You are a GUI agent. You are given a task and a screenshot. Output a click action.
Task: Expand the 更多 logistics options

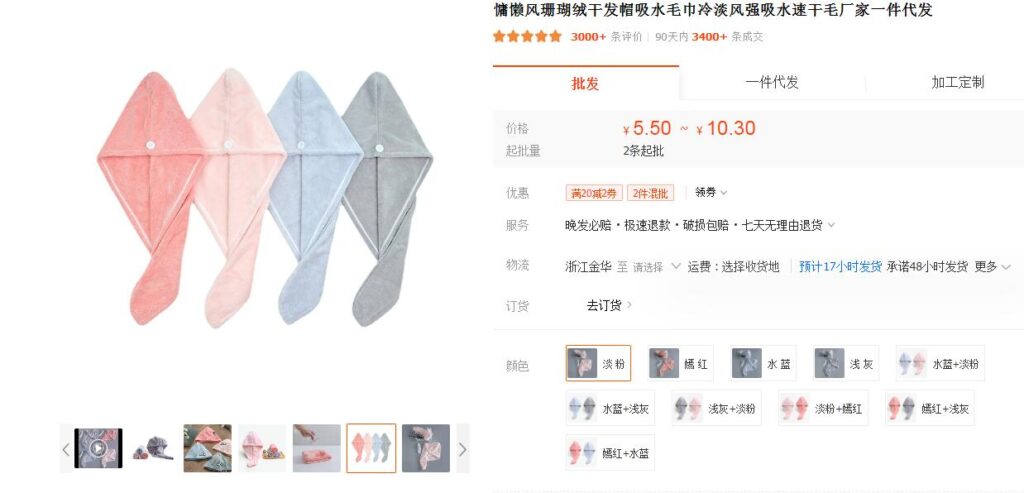coord(993,266)
